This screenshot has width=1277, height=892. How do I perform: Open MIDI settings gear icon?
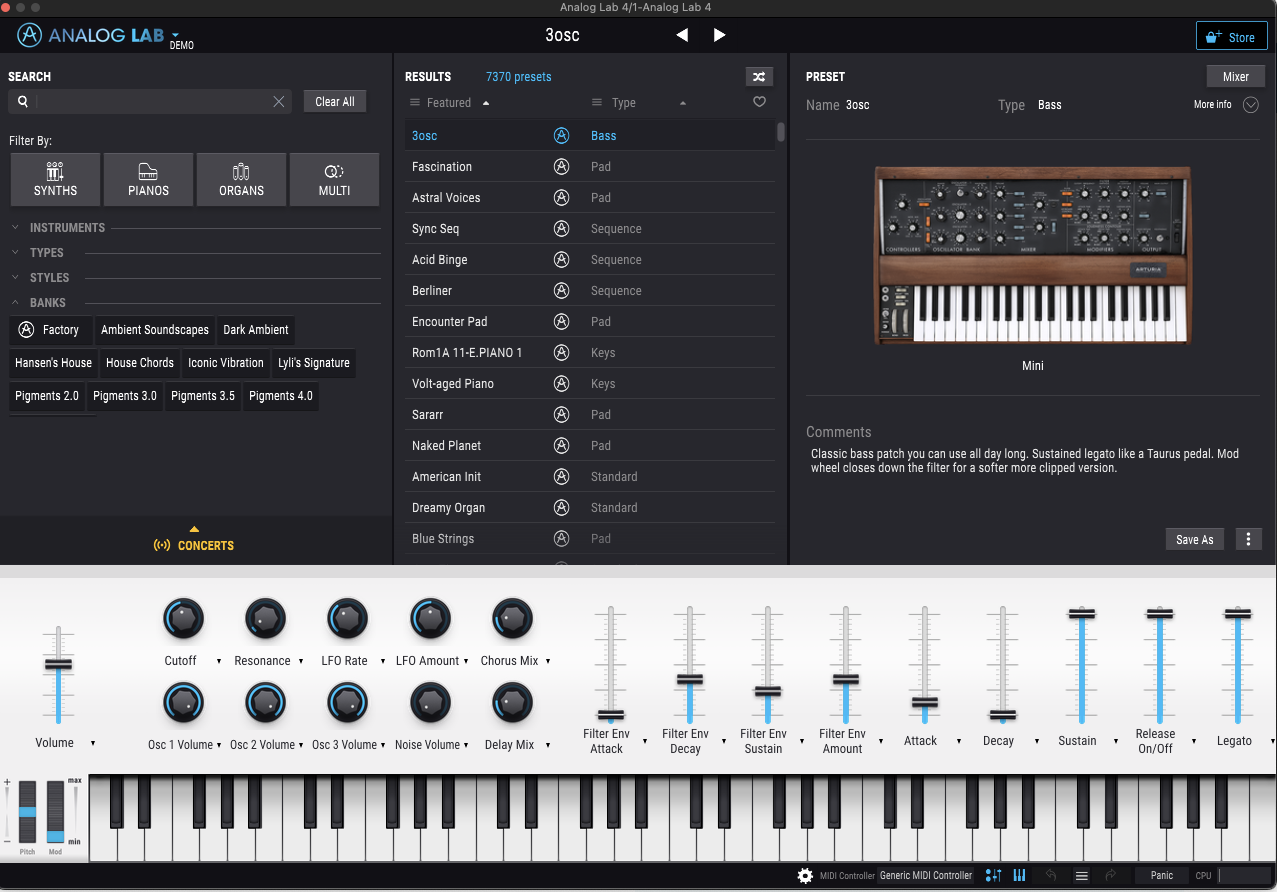tap(805, 875)
